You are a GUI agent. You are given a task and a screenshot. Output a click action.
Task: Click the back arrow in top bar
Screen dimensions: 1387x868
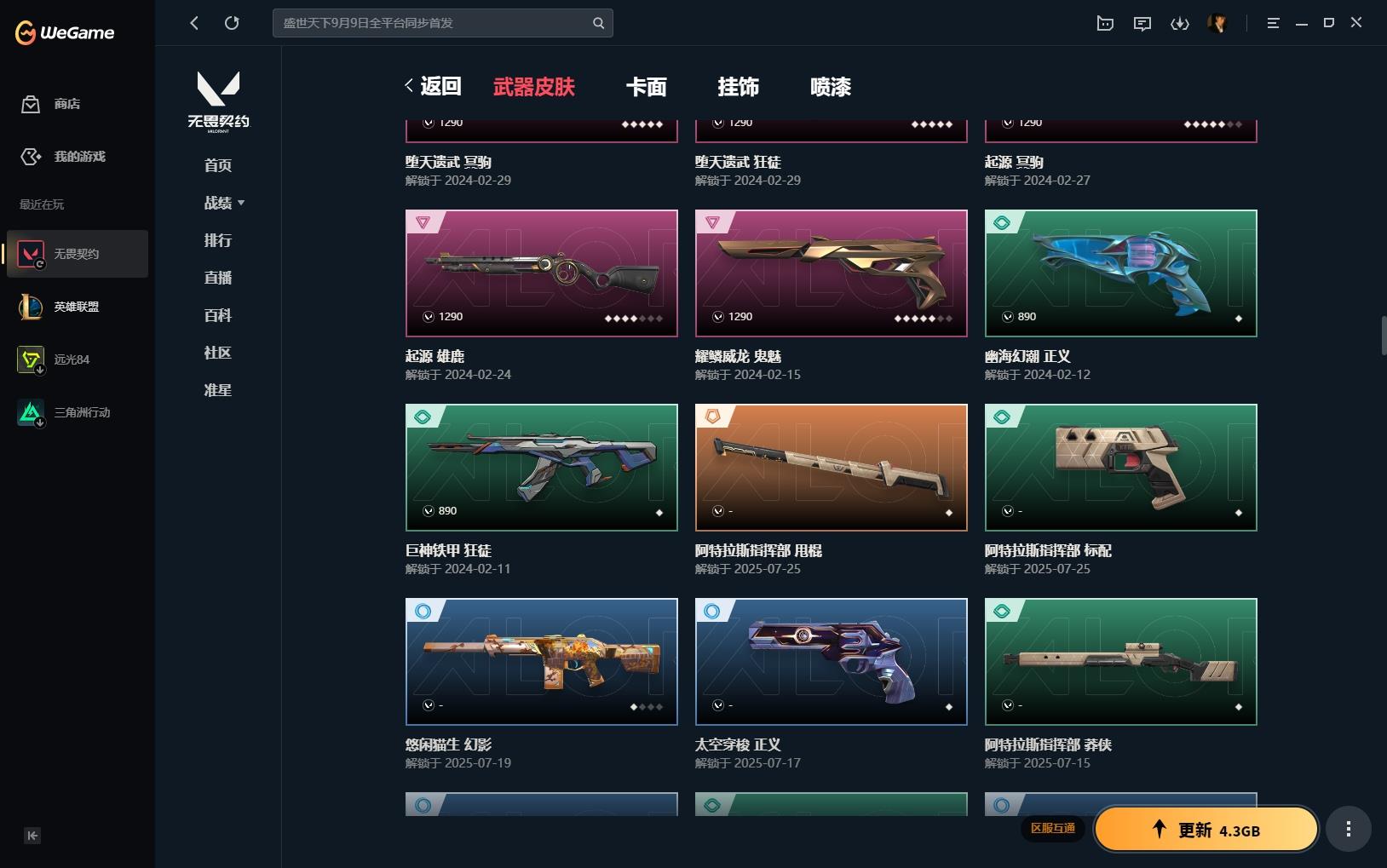point(194,23)
